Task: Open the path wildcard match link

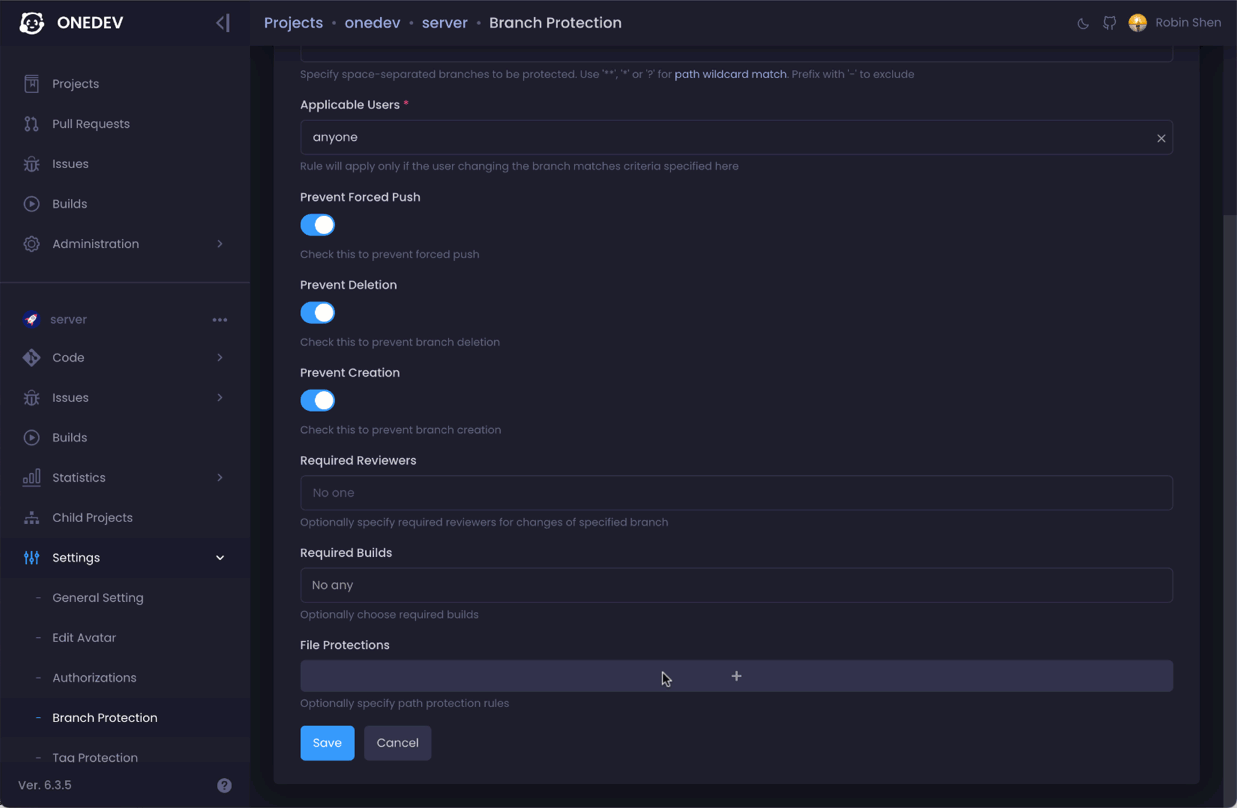Action: [730, 74]
